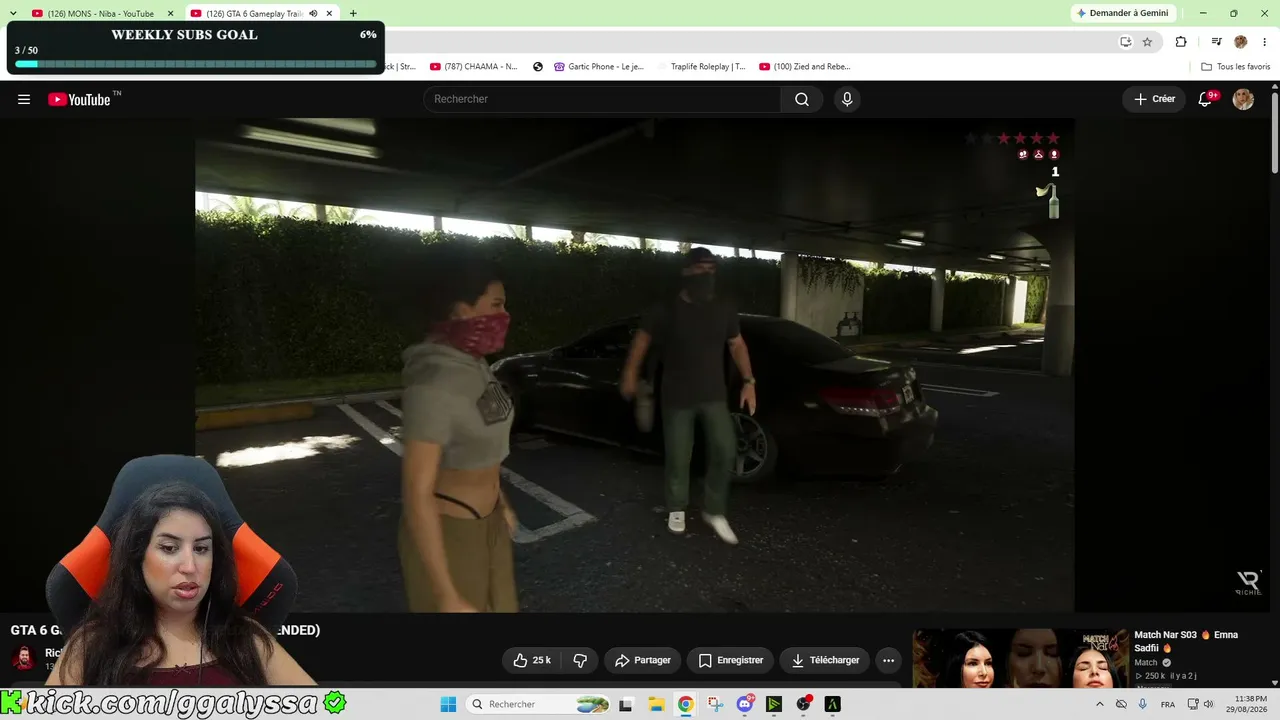Click the taskbar microphone tray icon
1280x720 pixels.
coord(1143,704)
